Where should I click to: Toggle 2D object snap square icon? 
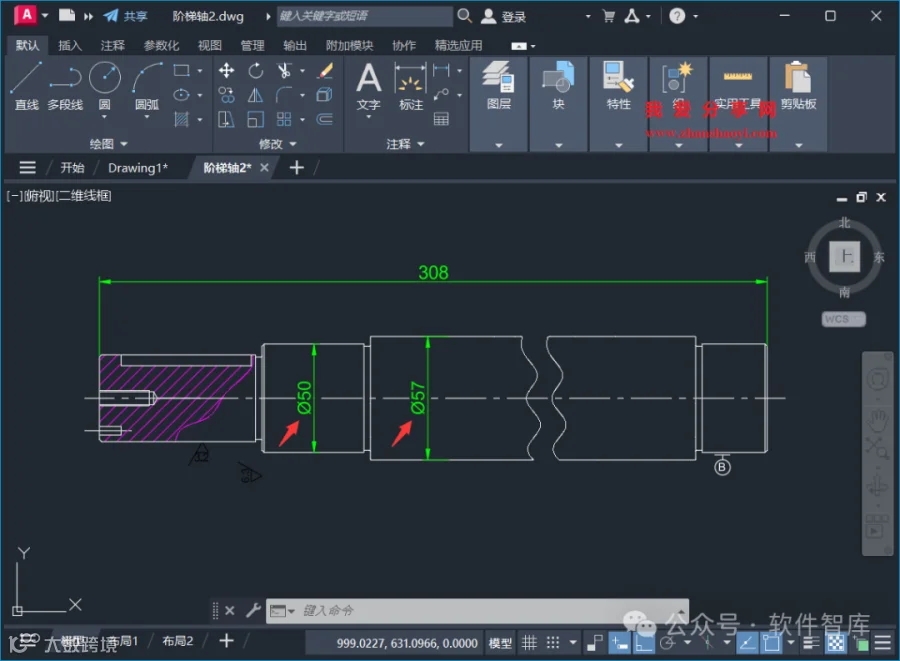point(771,643)
